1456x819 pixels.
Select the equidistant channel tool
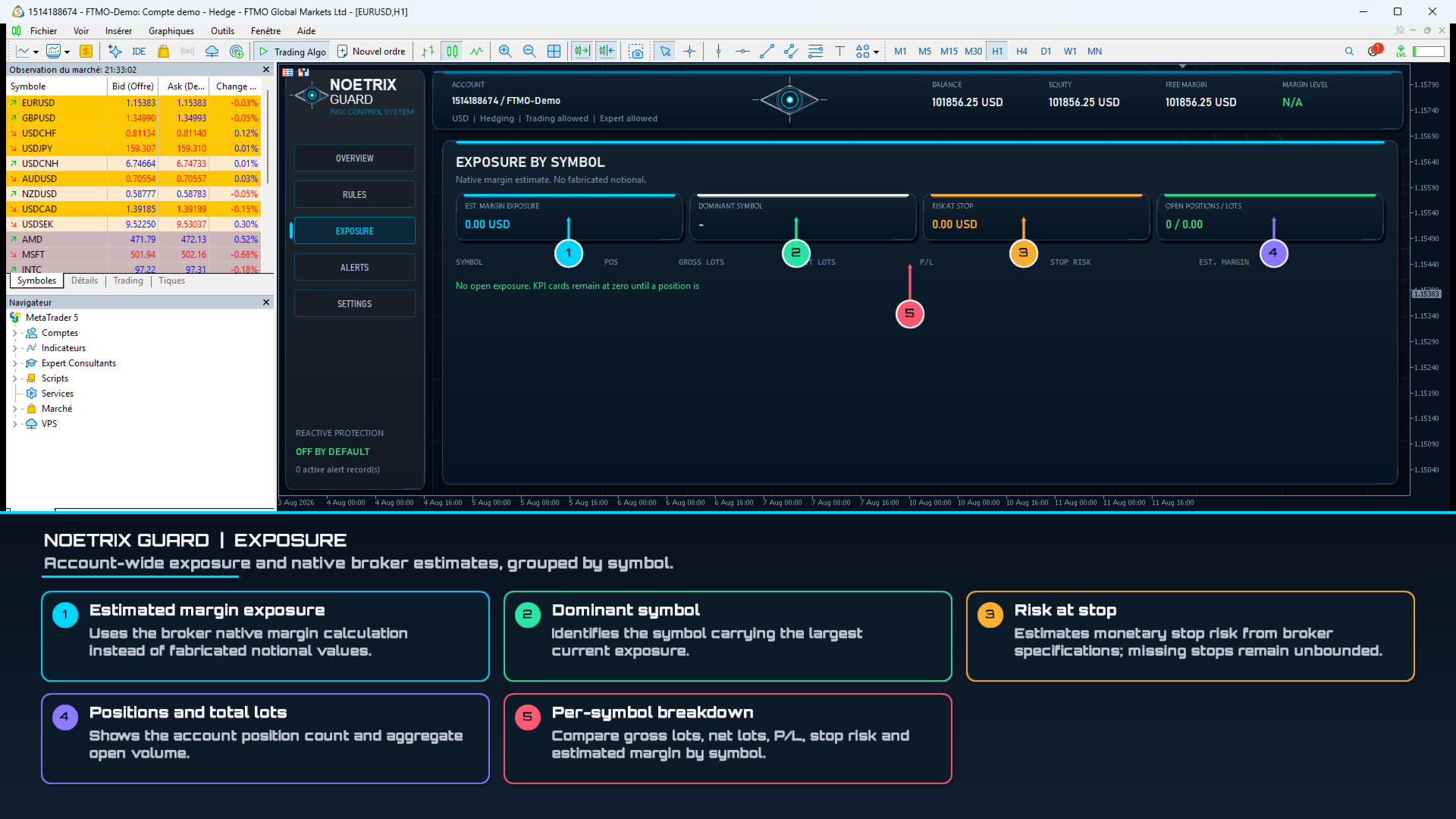pyautogui.click(x=791, y=52)
